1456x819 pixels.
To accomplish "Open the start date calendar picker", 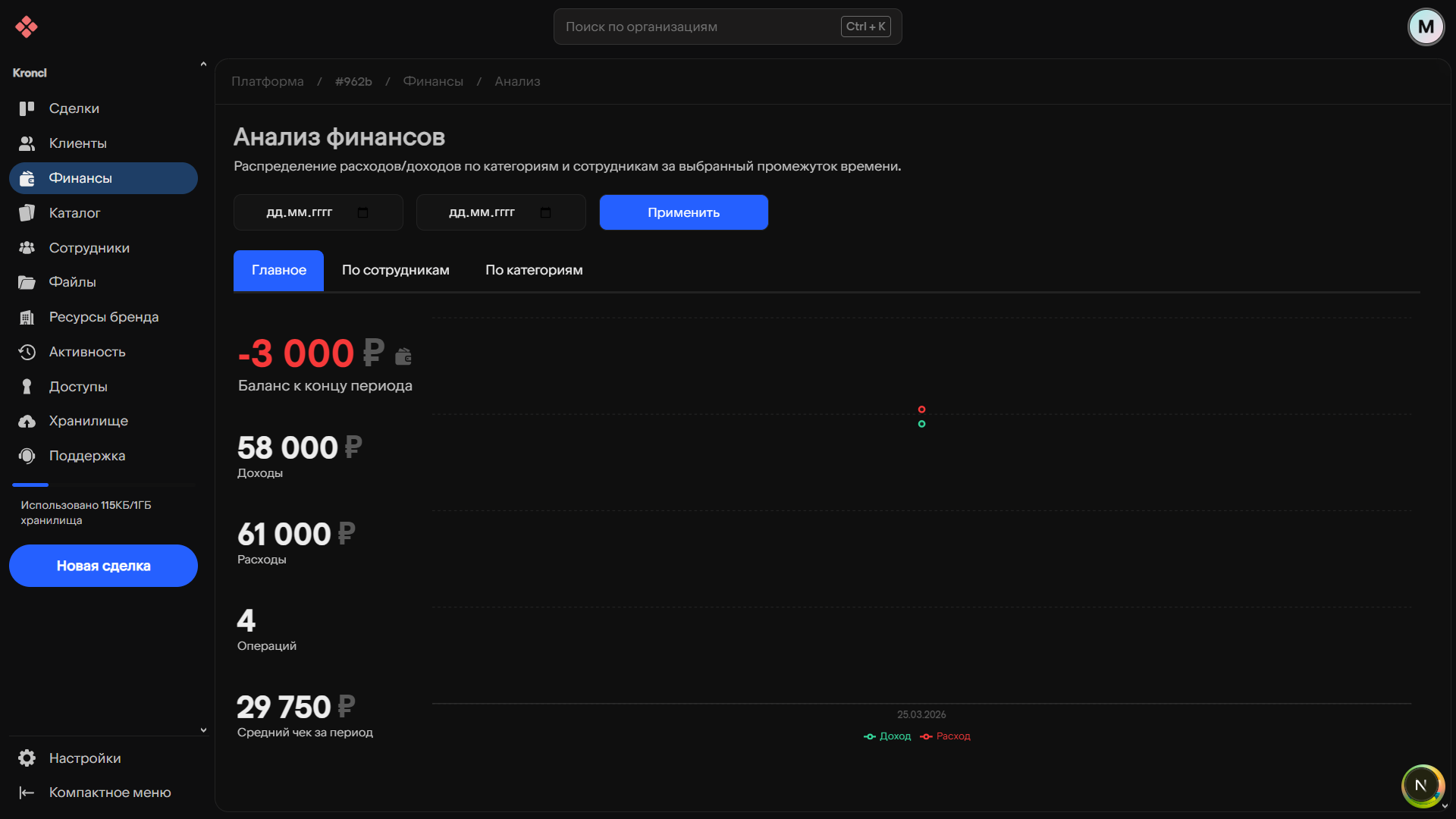I will pos(362,212).
